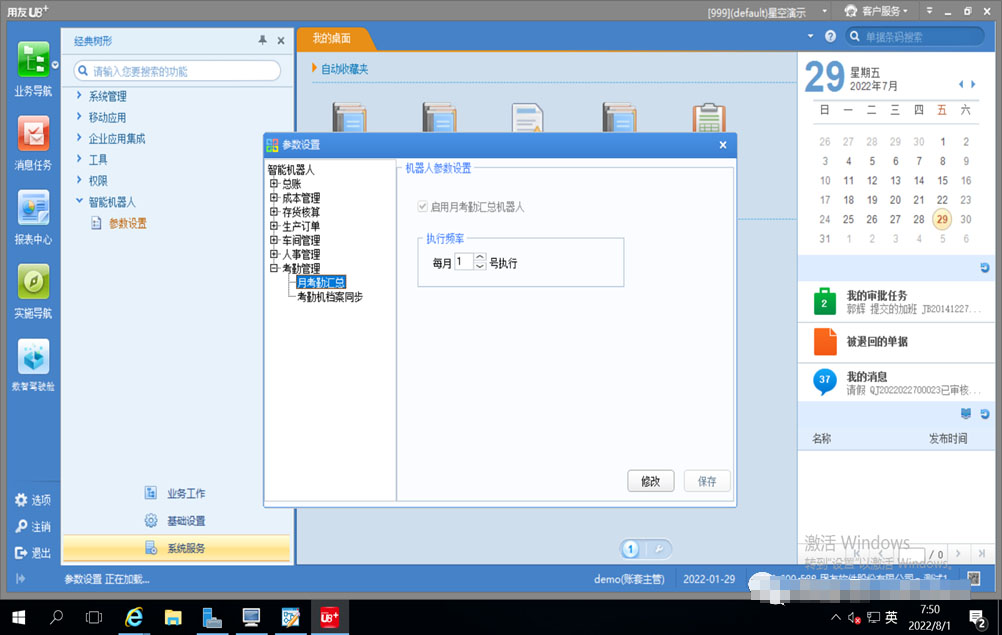Refresh the announcements list
The height and width of the screenshot is (635, 1002).
coord(985,414)
